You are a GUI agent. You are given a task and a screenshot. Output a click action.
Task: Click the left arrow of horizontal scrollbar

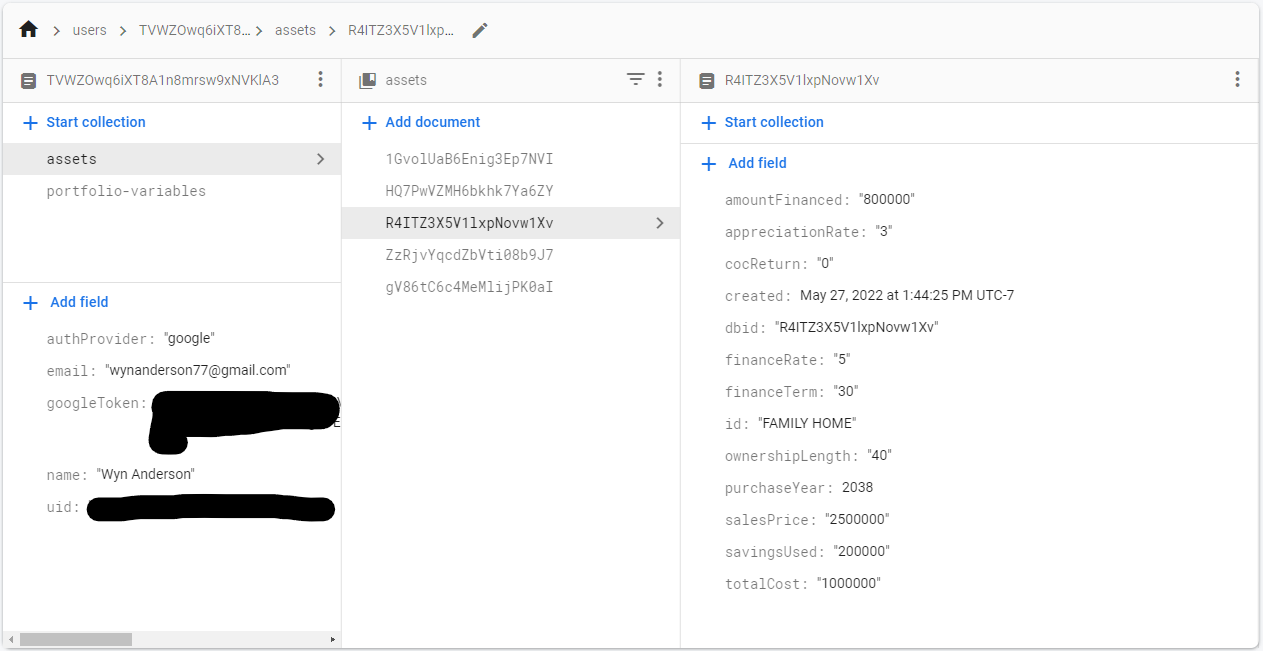pyautogui.click(x=10, y=639)
